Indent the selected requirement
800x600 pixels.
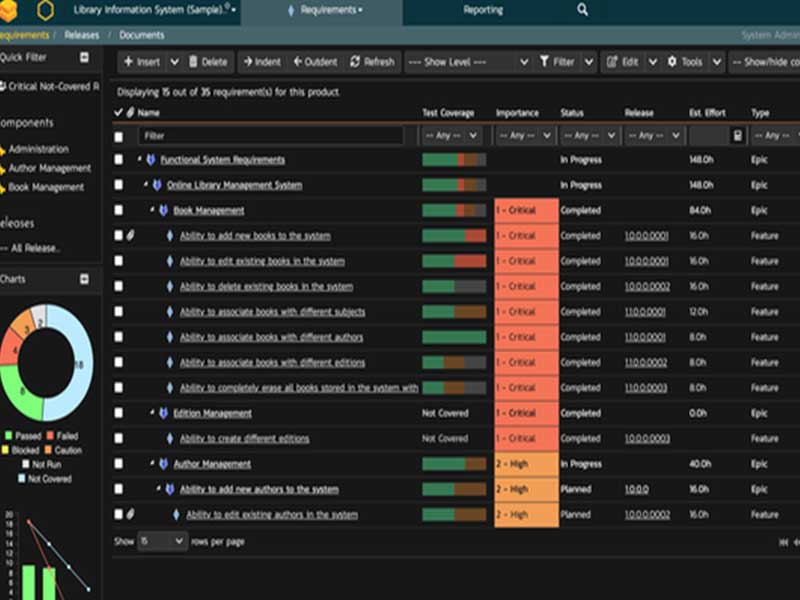261,62
